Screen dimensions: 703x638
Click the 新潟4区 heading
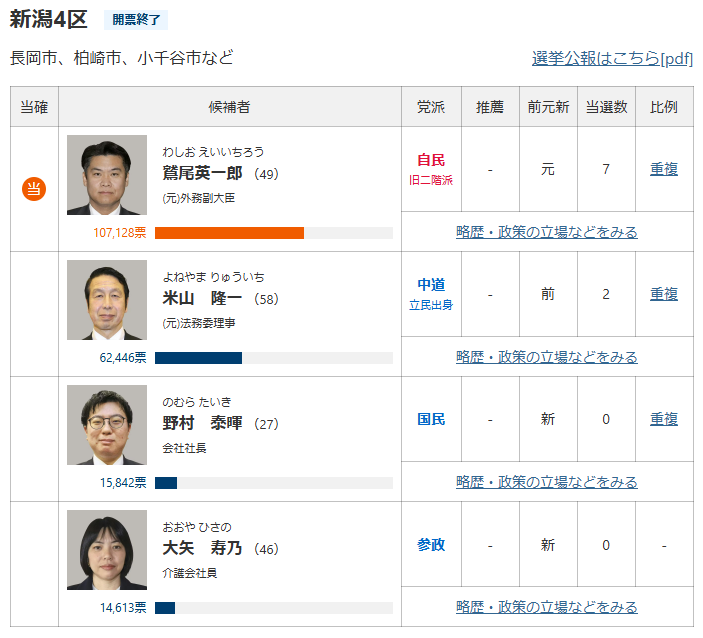click(48, 20)
